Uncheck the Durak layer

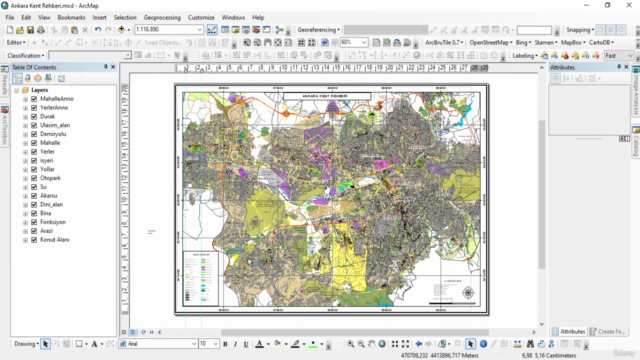click(34, 116)
